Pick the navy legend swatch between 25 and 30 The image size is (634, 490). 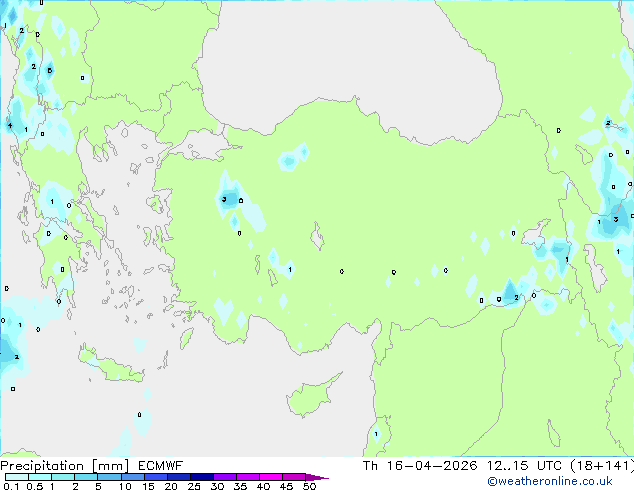202,477
